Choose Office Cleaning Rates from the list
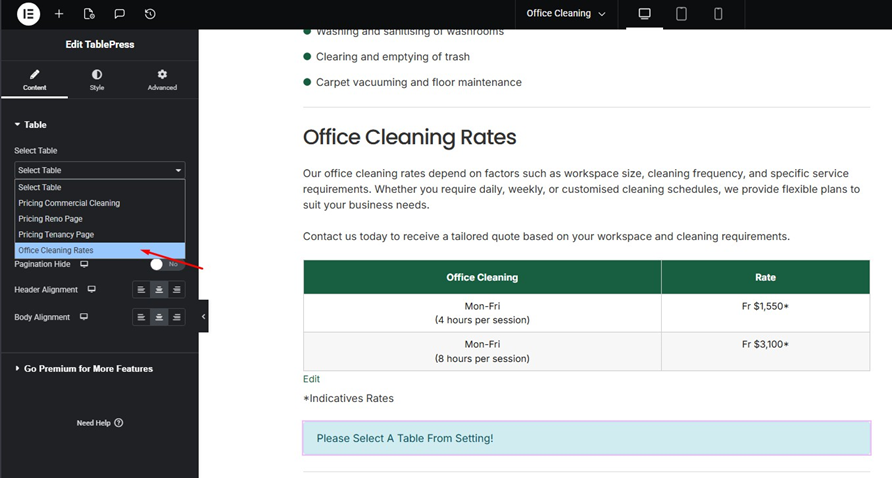 (56, 250)
